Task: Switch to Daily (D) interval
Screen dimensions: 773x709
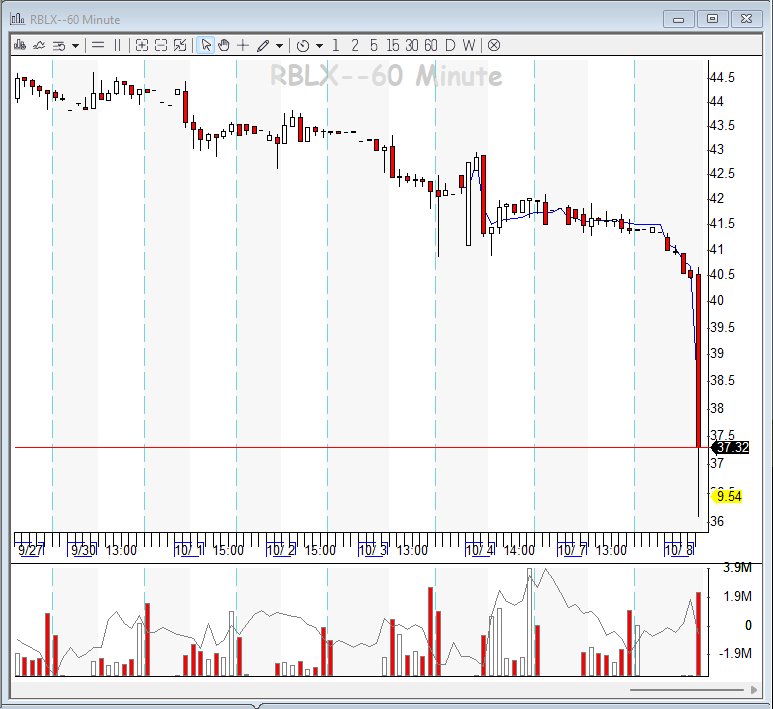Action: (450, 45)
